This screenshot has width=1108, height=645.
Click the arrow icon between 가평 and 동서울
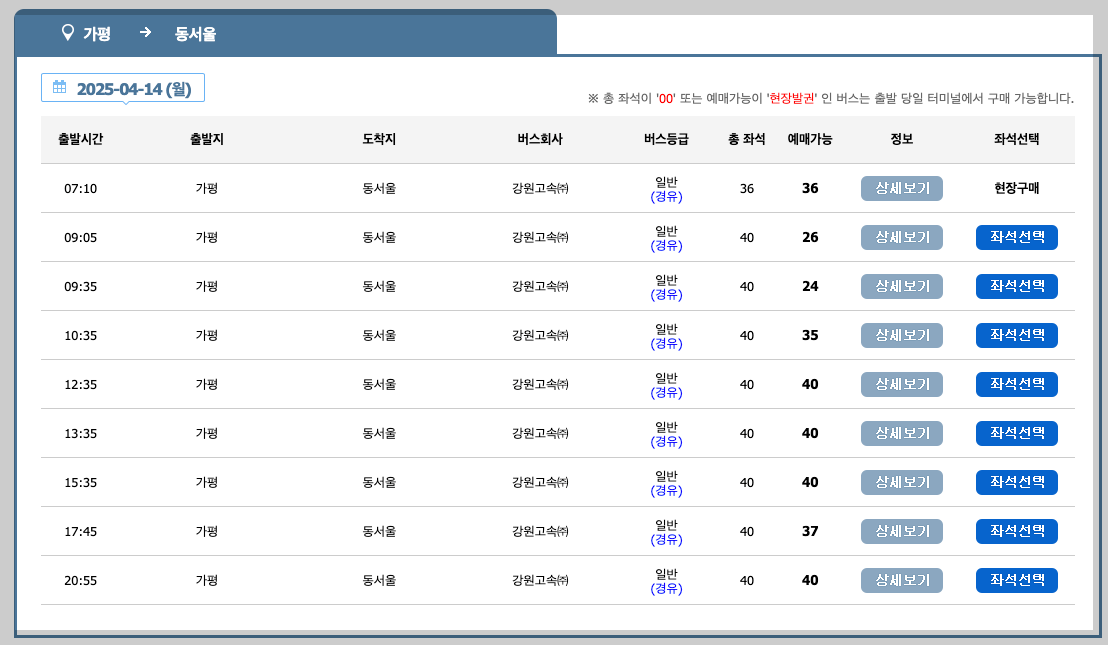145,33
